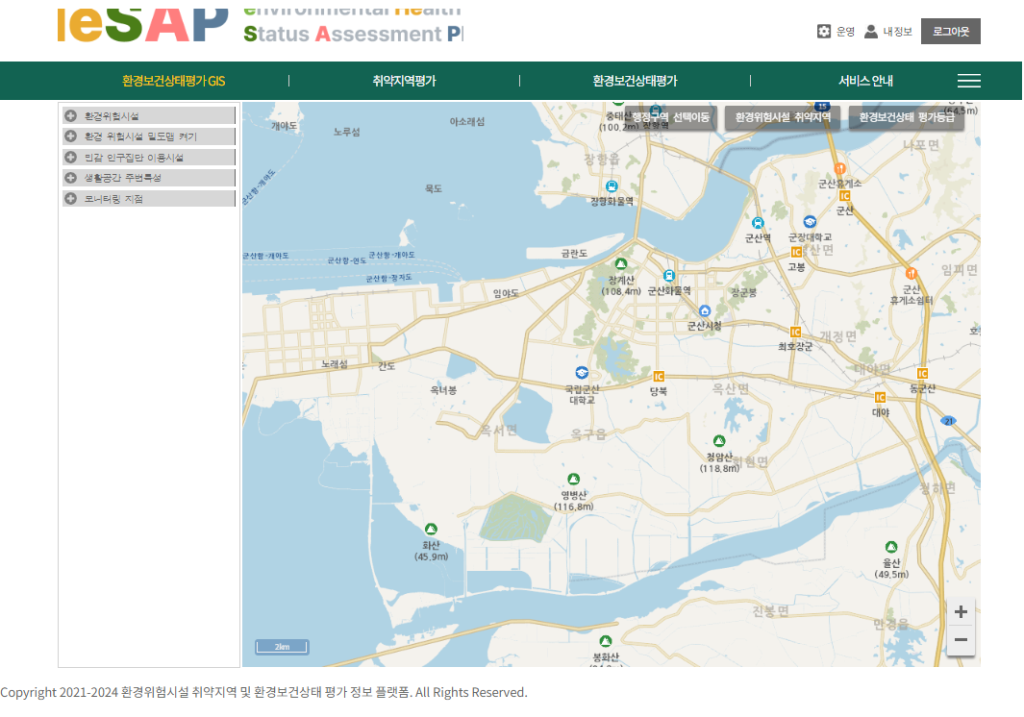Click the 화산 mountain marker
1024x717 pixels.
[x=431, y=529]
